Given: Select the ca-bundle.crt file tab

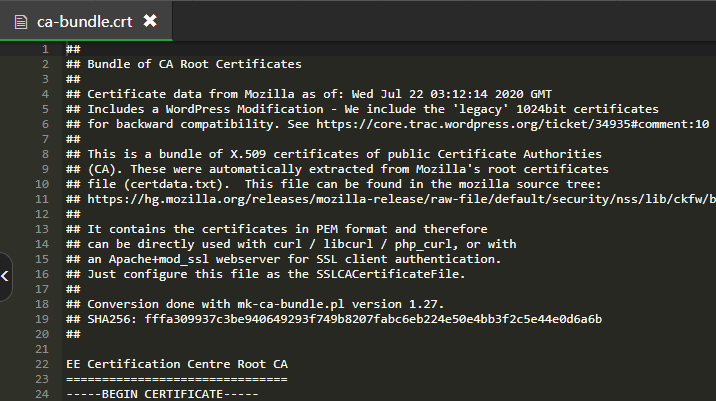Looking at the screenshot, I should [x=86, y=21].
